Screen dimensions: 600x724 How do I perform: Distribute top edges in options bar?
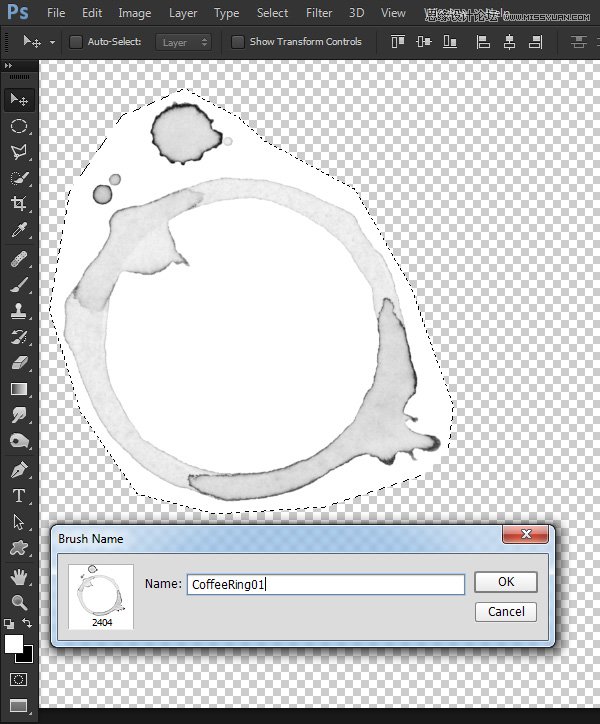click(578, 42)
